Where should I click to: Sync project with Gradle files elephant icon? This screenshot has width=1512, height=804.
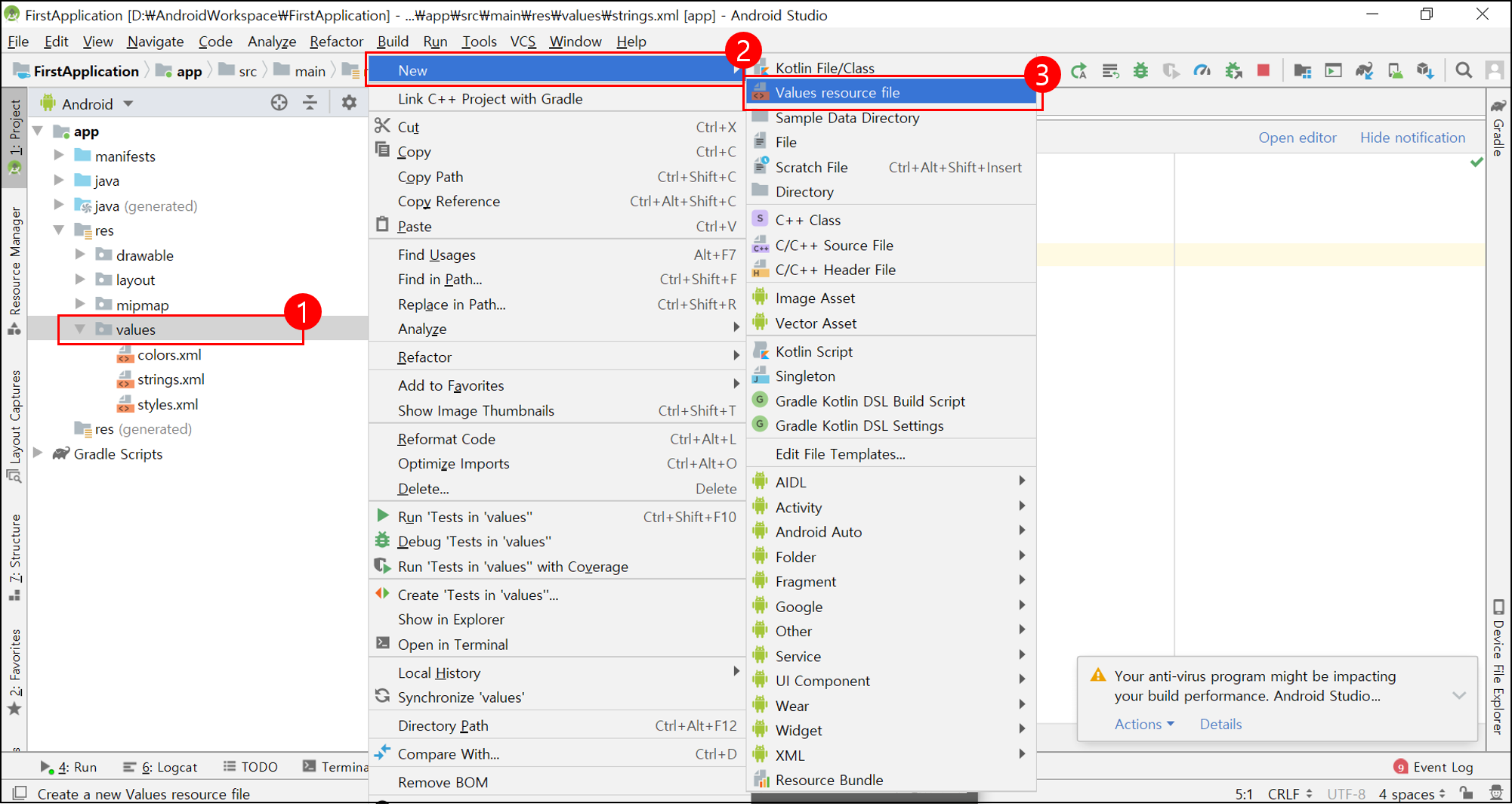[1364, 71]
